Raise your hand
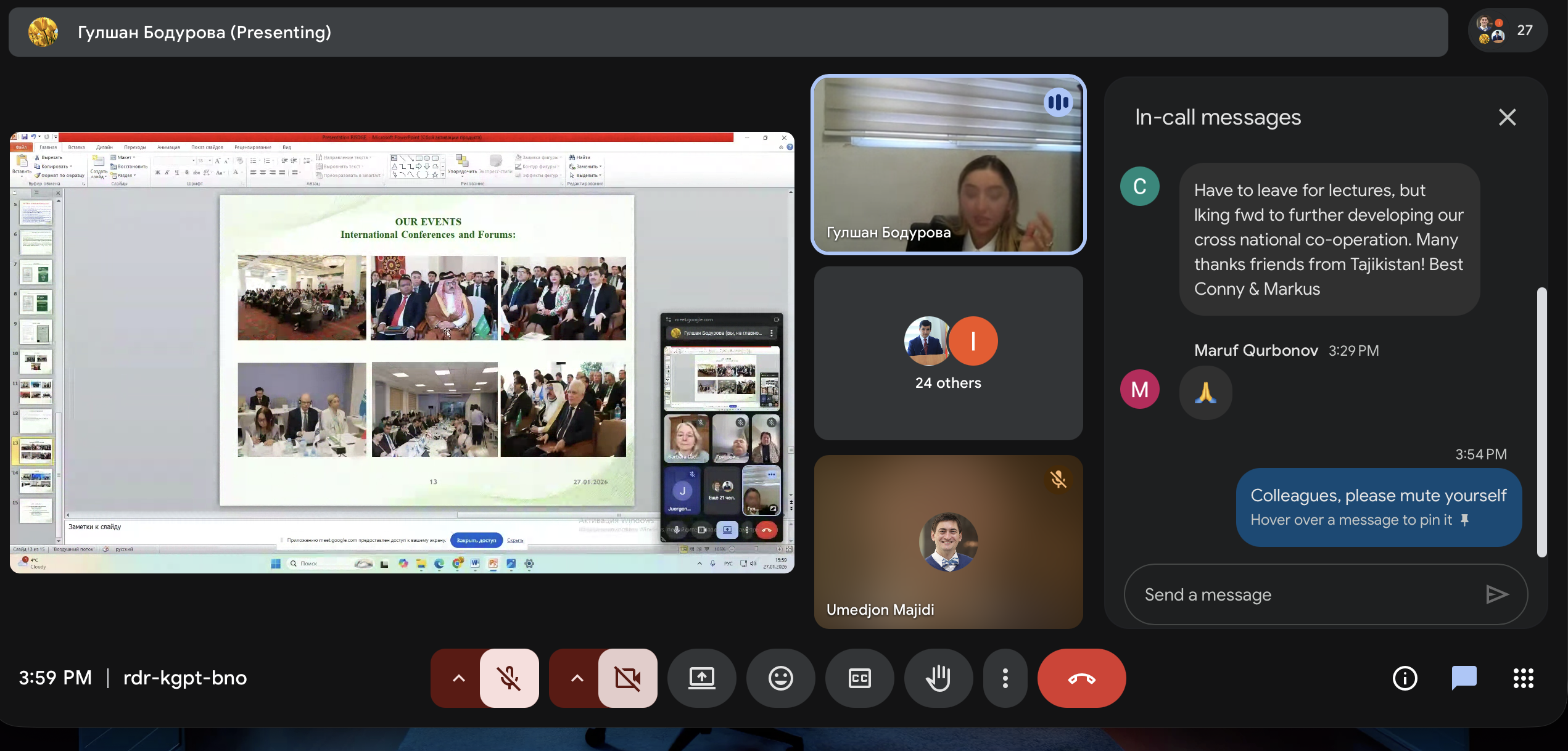This screenshot has height=751, width=1568. 938,678
